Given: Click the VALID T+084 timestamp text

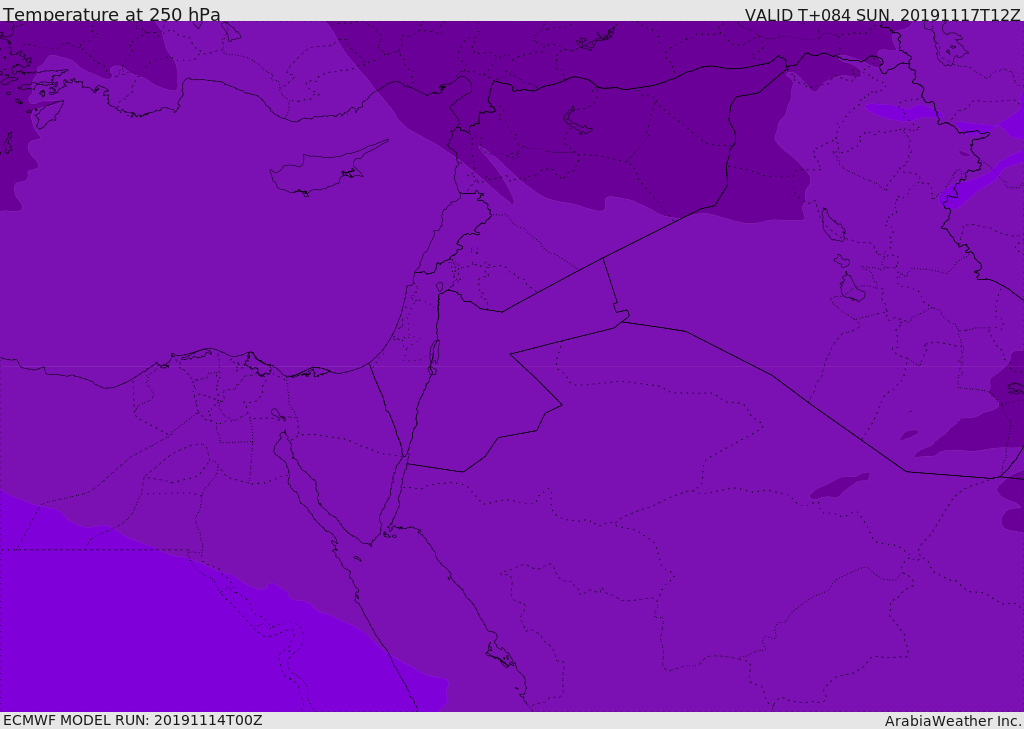Looking at the screenshot, I should tap(882, 14).
